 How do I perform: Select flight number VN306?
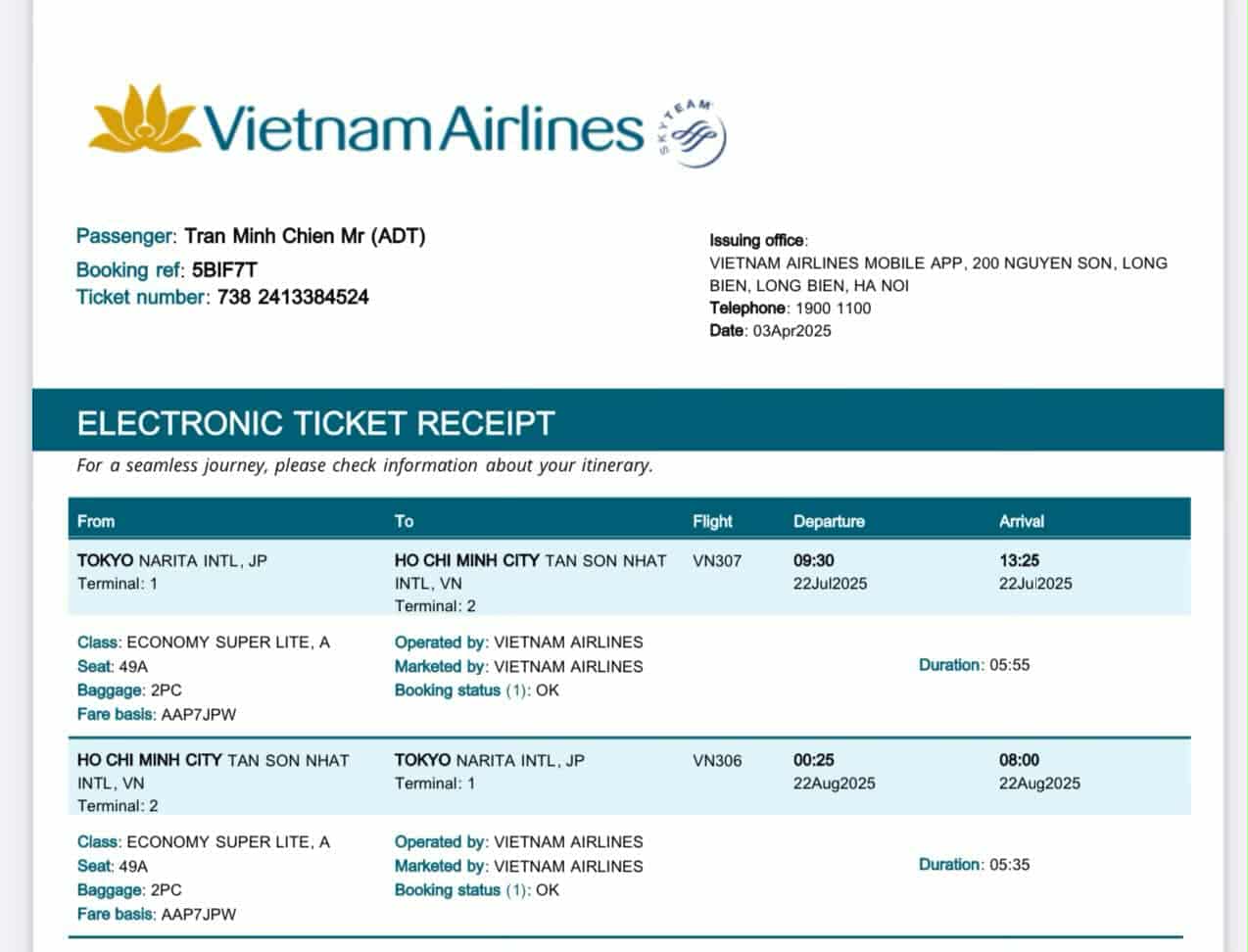click(717, 760)
